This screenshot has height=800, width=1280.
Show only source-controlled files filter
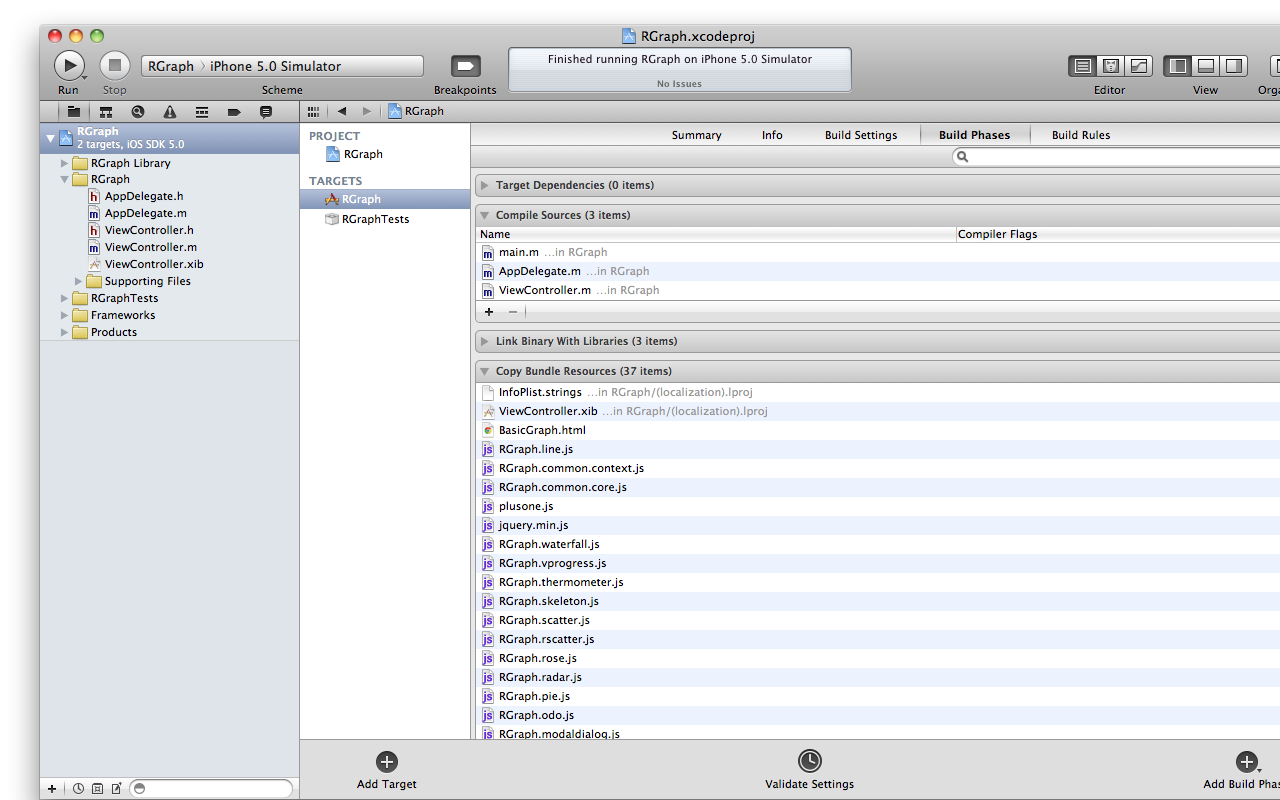pyautogui.click(x=97, y=789)
